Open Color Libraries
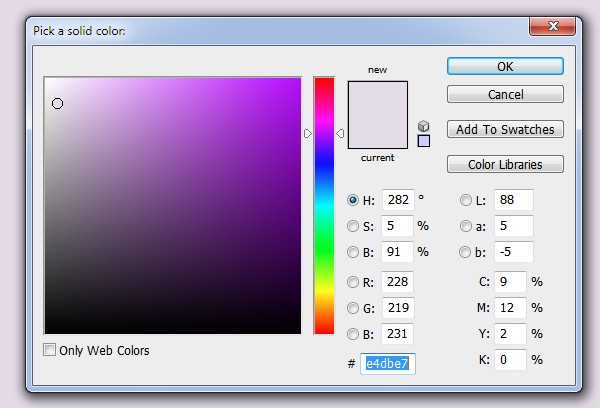 (505, 164)
